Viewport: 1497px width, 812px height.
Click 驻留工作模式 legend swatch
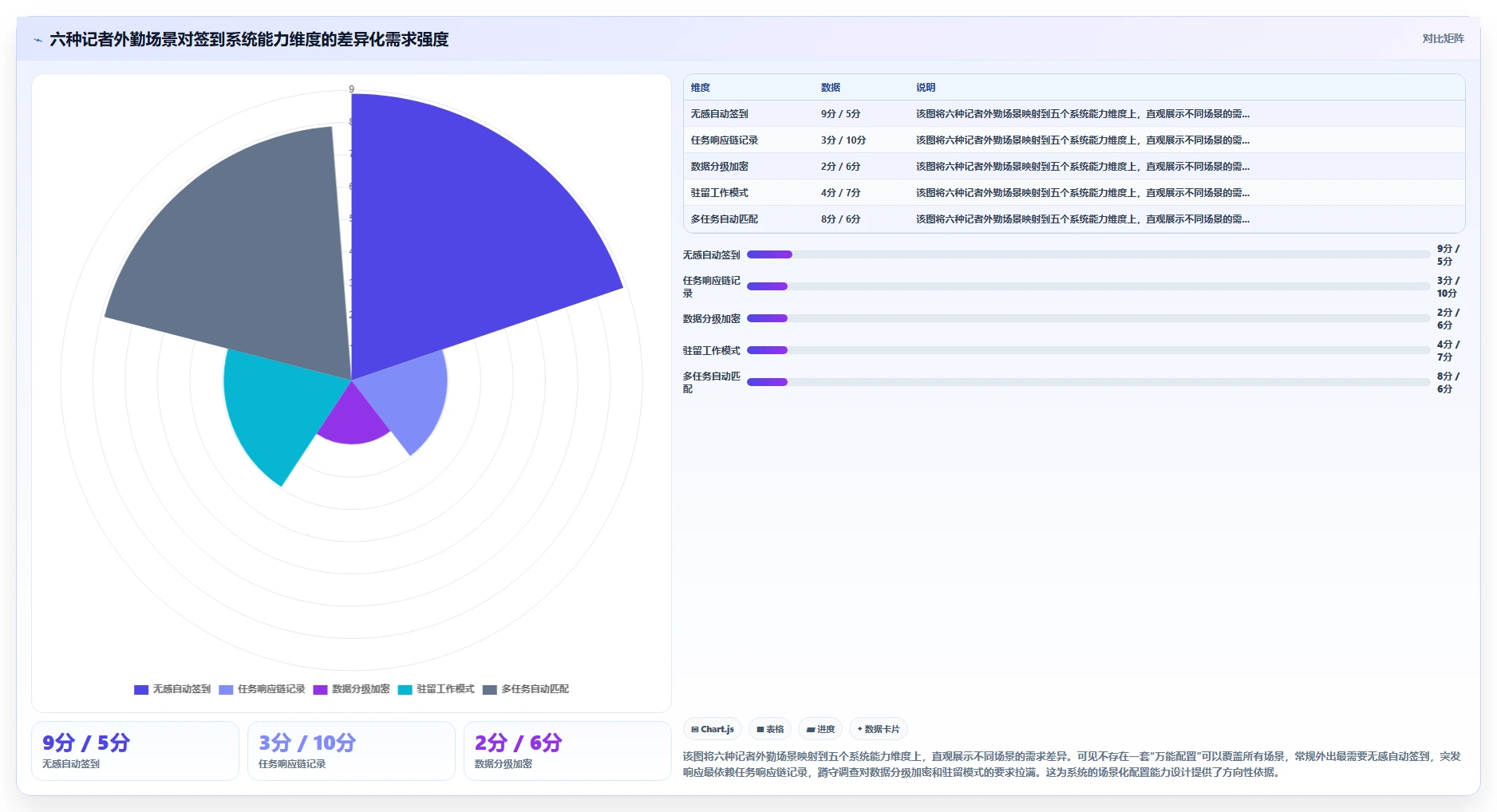pyautogui.click(x=405, y=690)
